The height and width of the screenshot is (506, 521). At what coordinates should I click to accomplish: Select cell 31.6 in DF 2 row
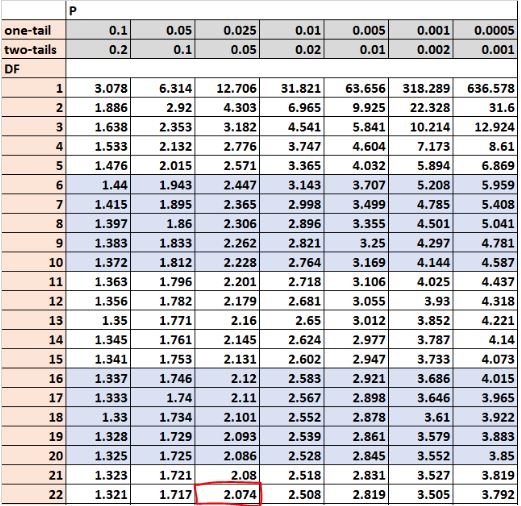[x=485, y=108]
